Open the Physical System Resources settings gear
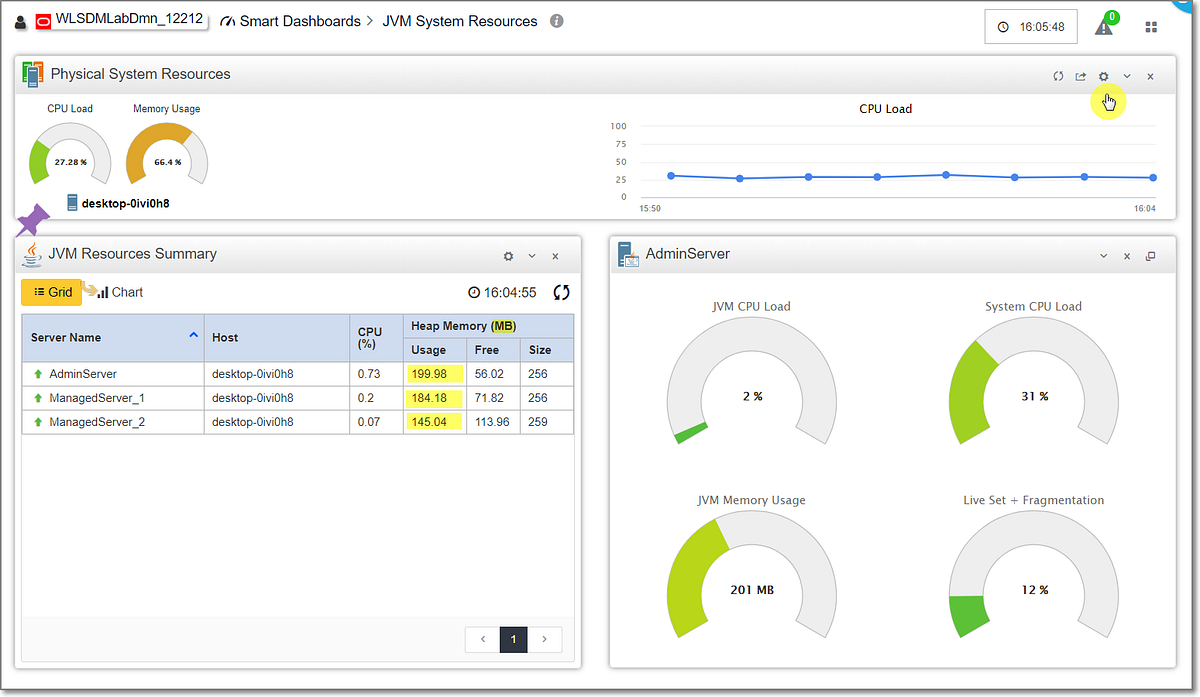Viewport: 1200px width, 697px height. [1103, 75]
